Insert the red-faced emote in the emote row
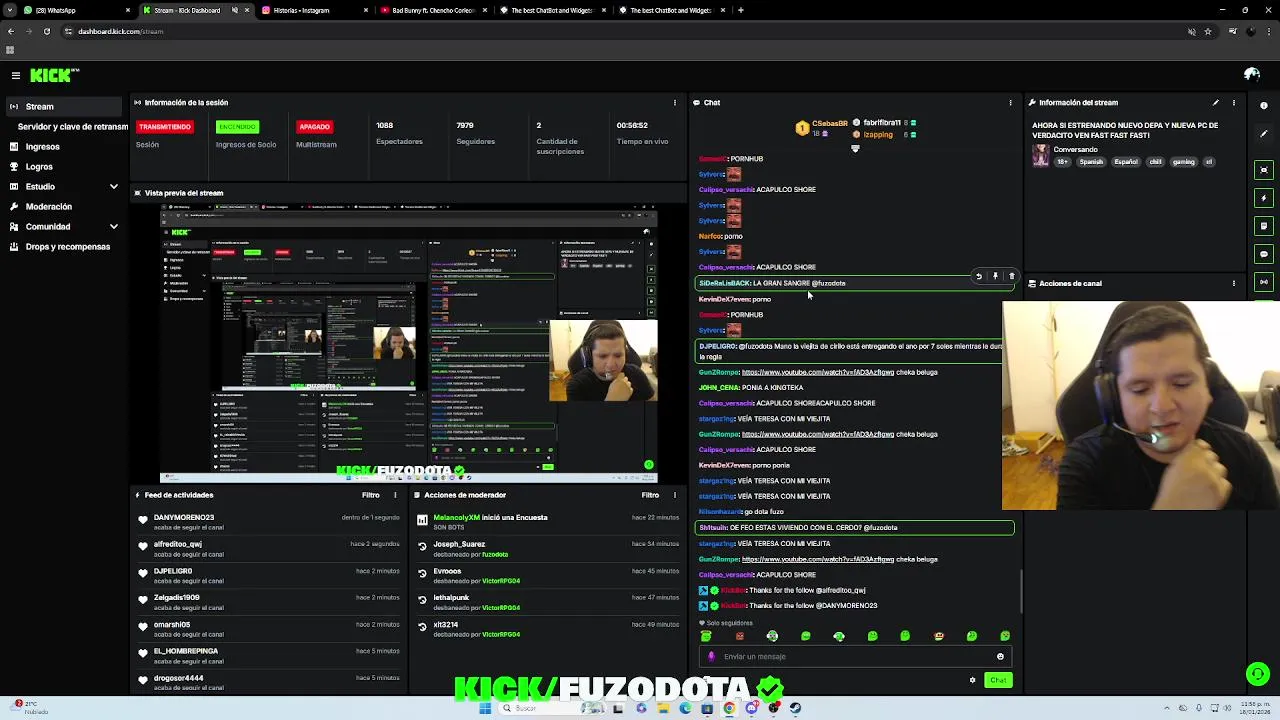Screen dimensions: 1280x720 coord(740,636)
